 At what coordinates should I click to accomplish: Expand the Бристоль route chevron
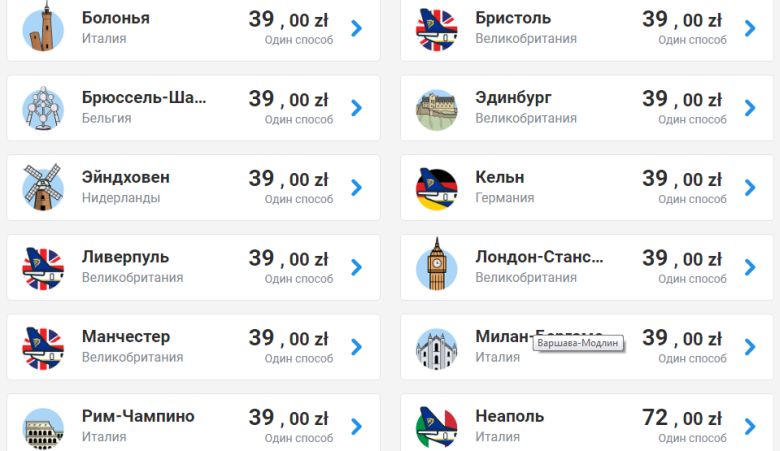750,28
